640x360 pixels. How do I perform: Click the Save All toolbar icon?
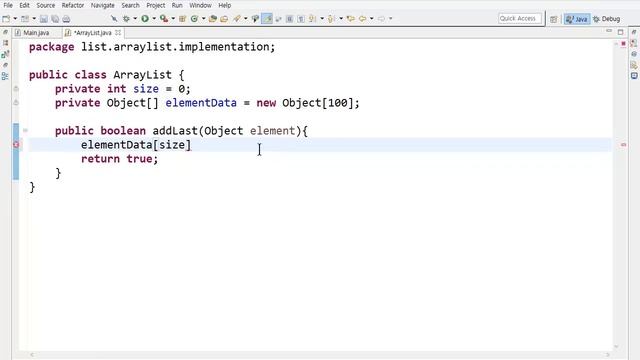point(55,19)
